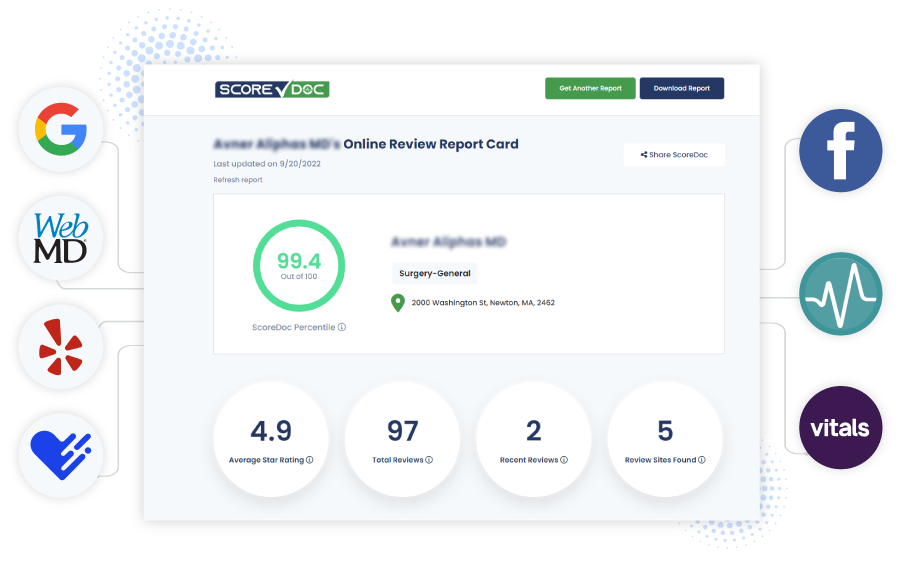900x586 pixels.
Task: Click the Share ScoreDoc button
Action: [674, 154]
